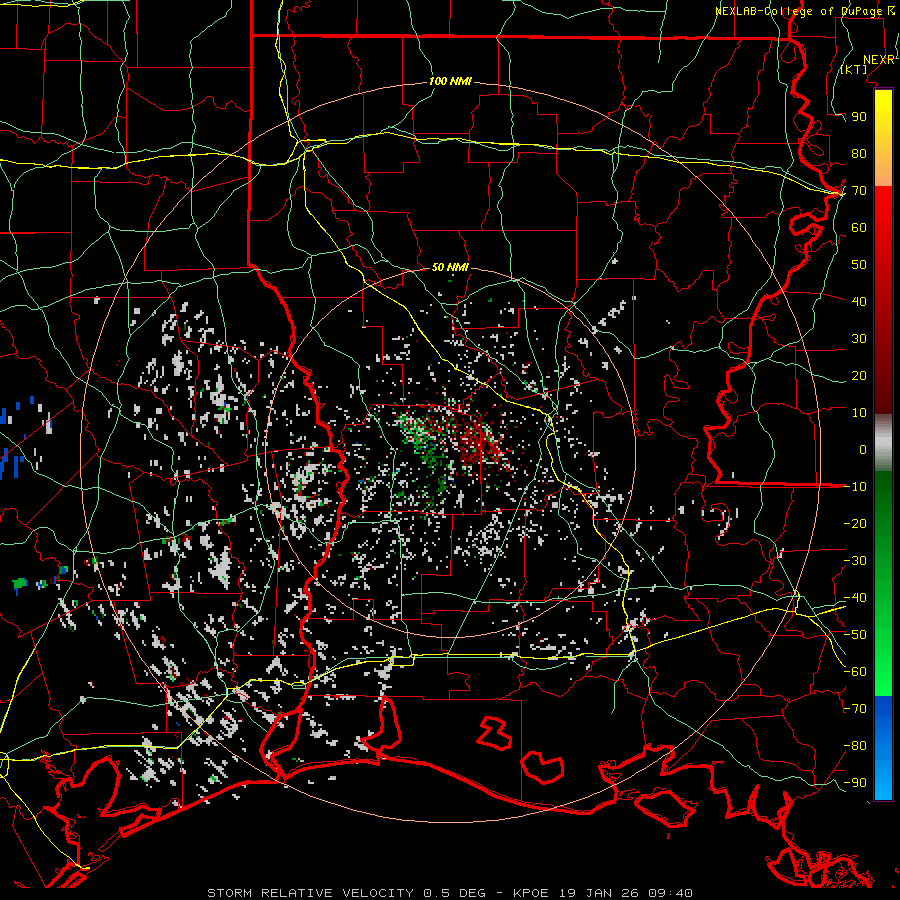Click the "50 NMI" range ring label
The height and width of the screenshot is (900, 900).
point(450,267)
